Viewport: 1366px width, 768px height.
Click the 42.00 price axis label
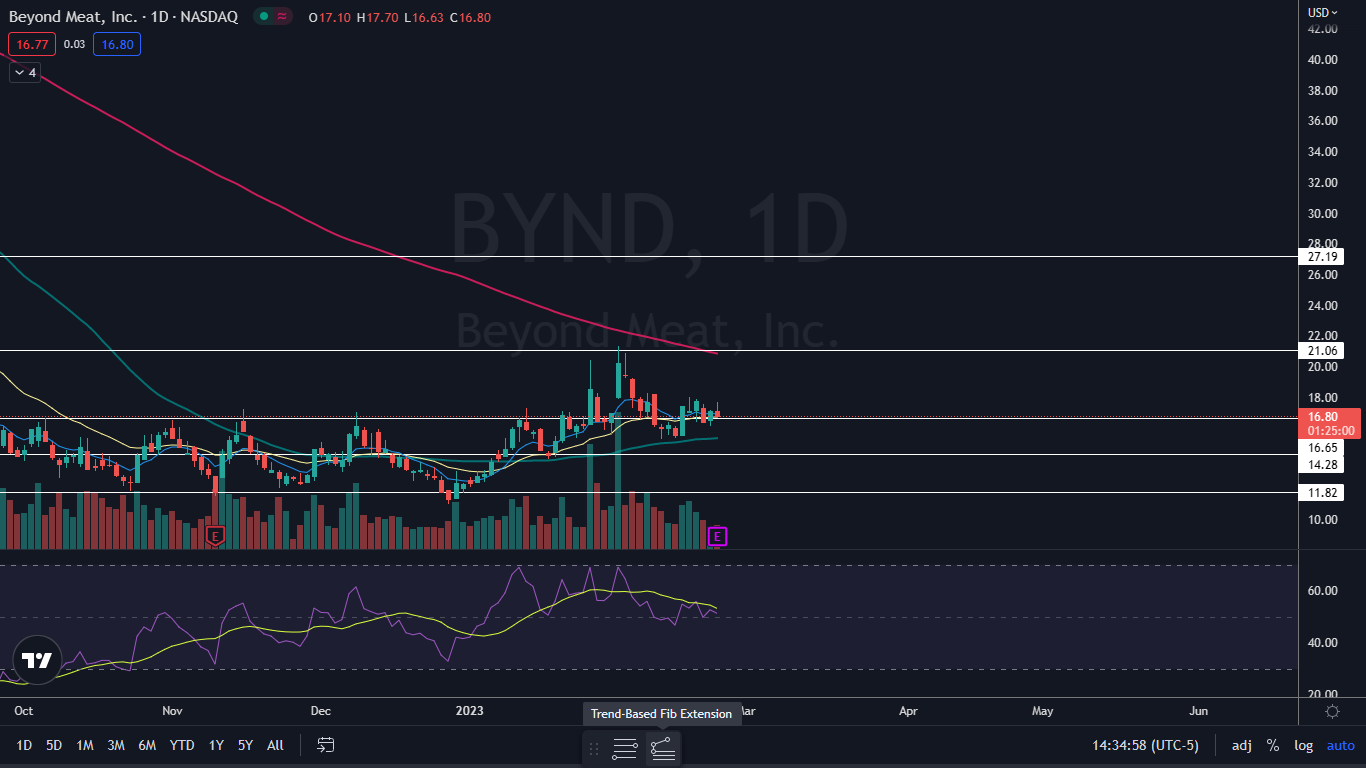tap(1322, 29)
